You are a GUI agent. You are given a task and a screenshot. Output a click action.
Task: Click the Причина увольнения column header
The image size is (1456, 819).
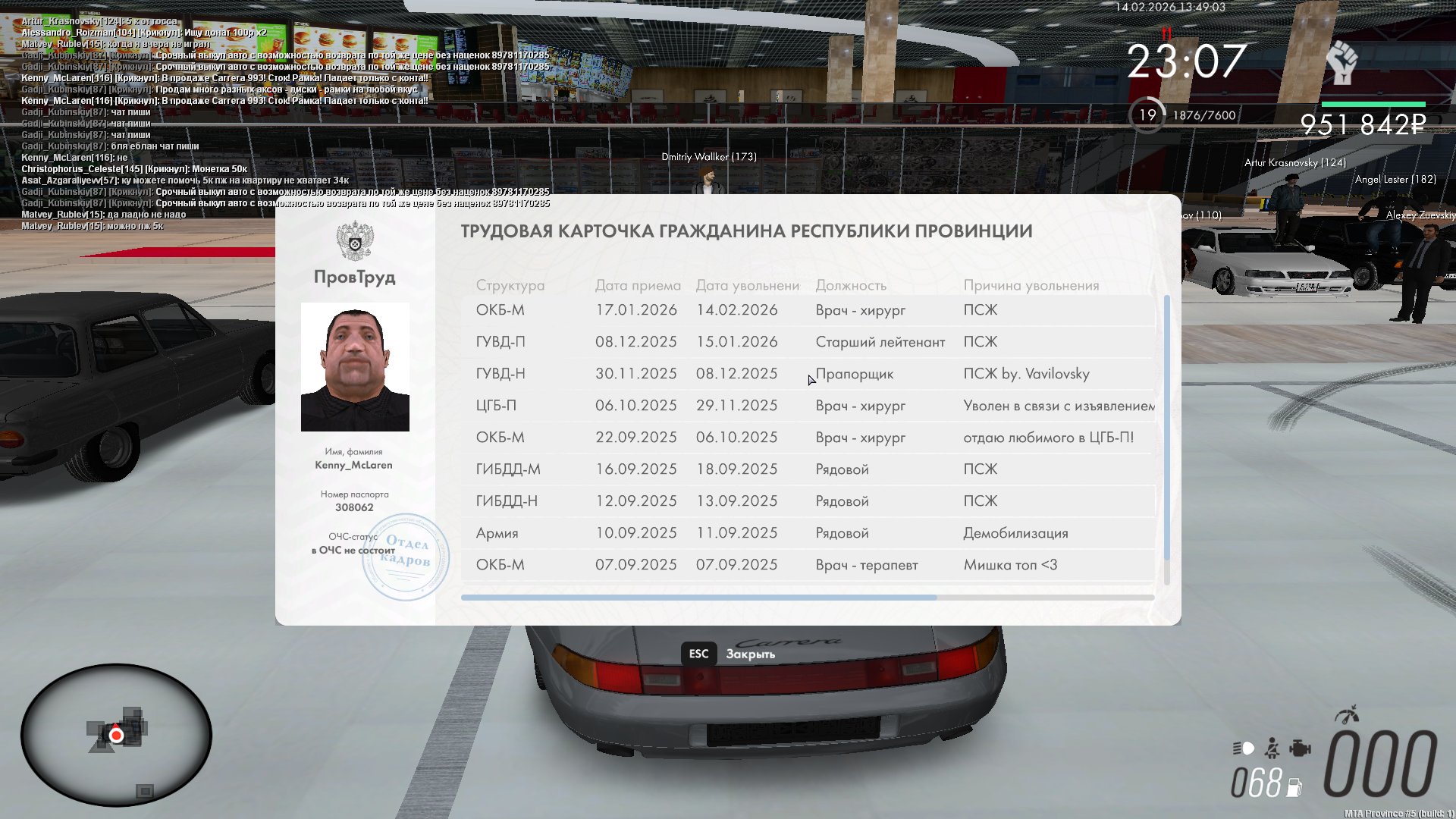click(1031, 285)
